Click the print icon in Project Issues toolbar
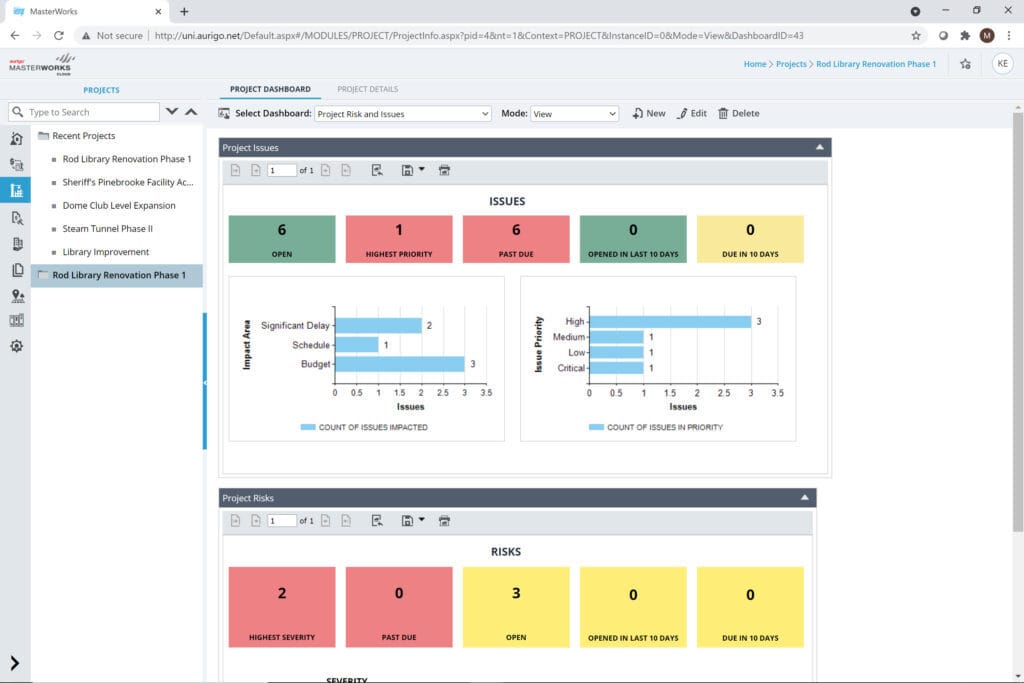Image resolution: width=1024 pixels, height=683 pixels. pos(444,170)
